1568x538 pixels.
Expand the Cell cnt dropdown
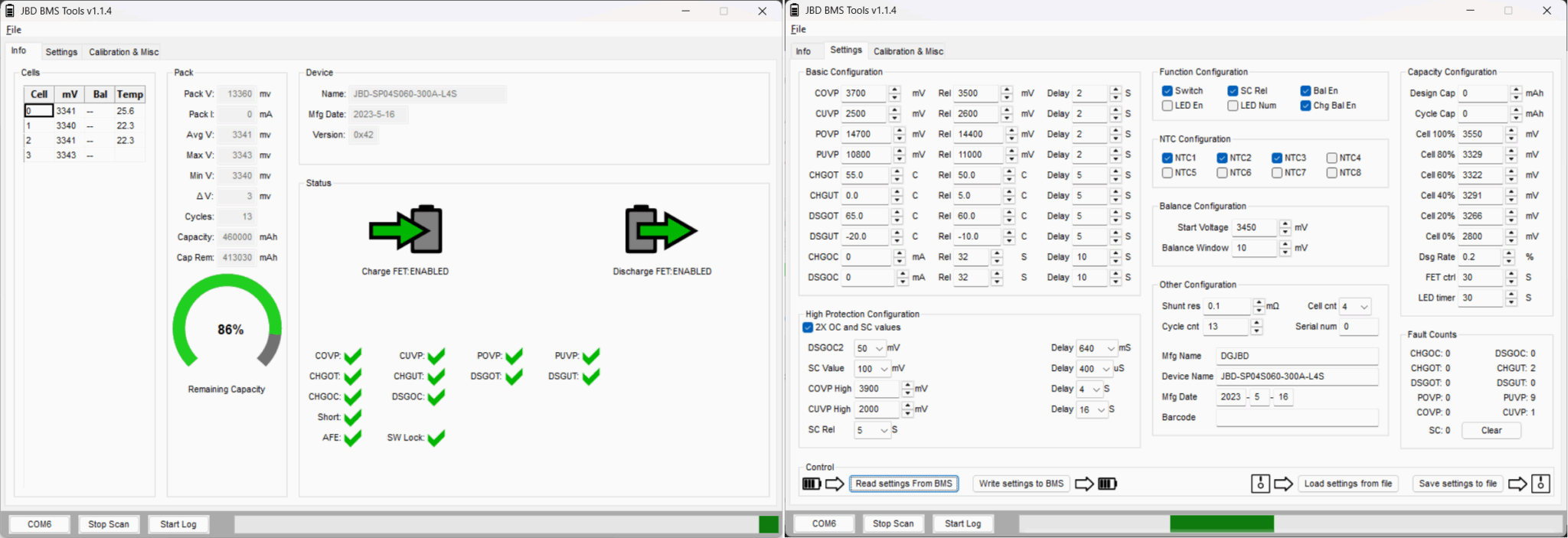[1354, 306]
